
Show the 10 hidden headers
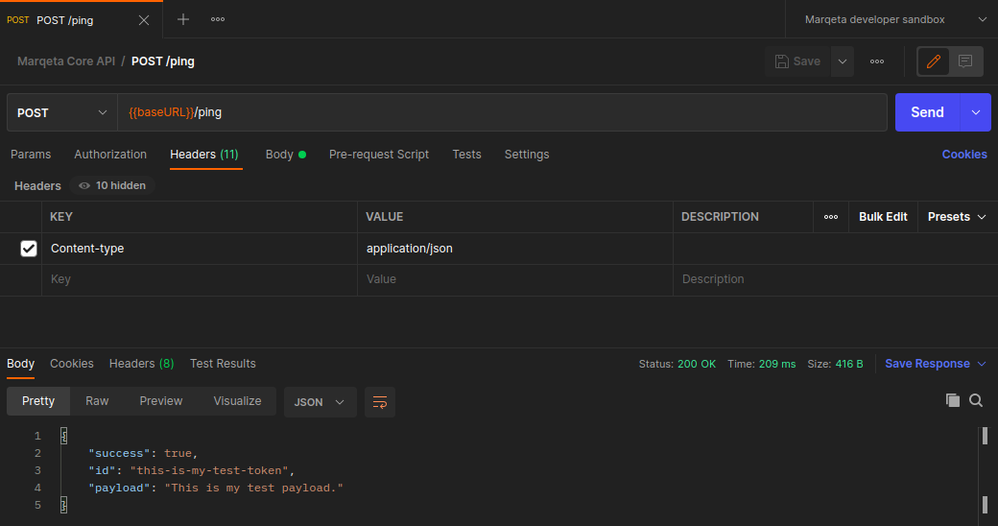click(111, 186)
